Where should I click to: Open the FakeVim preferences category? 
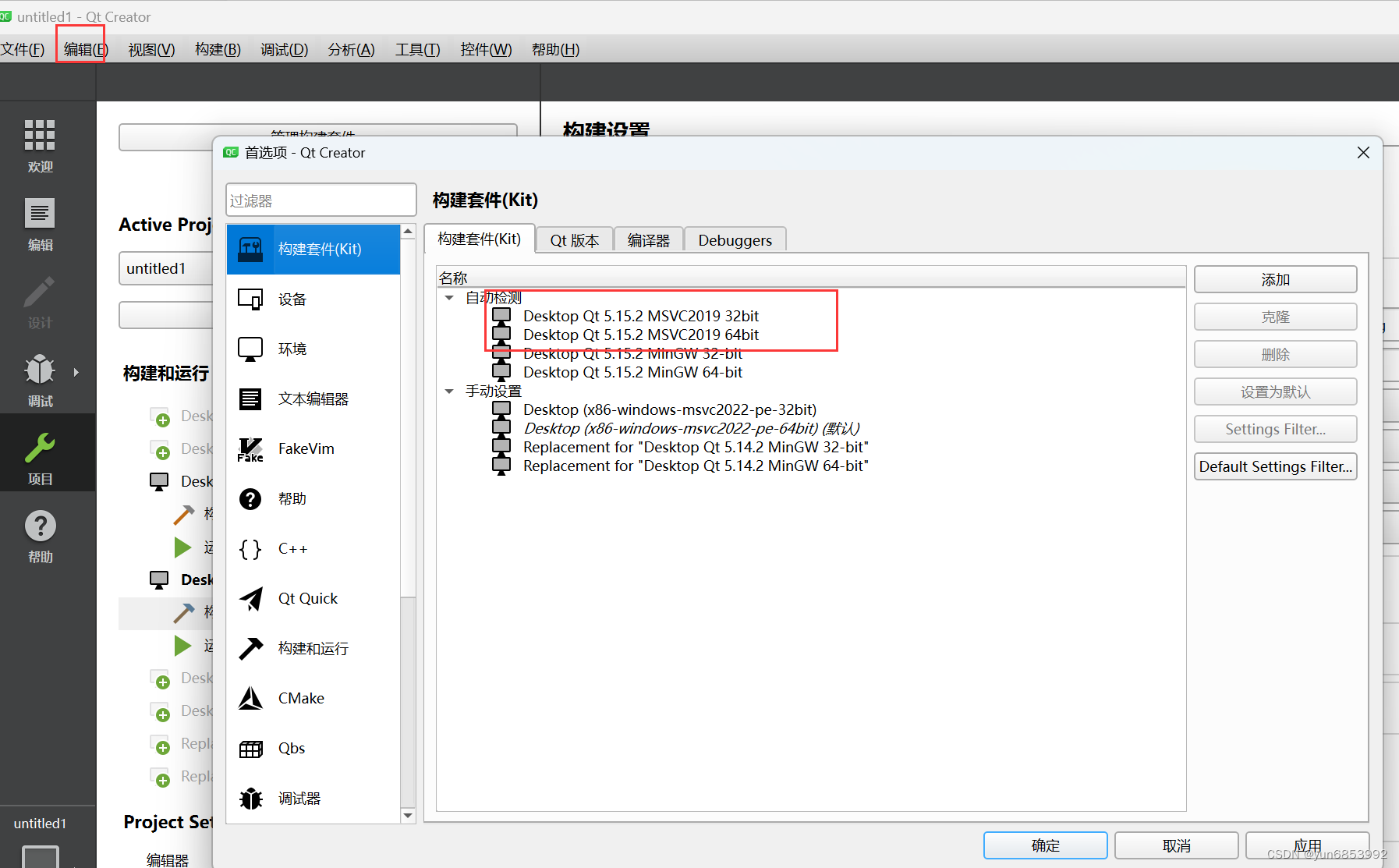313,449
